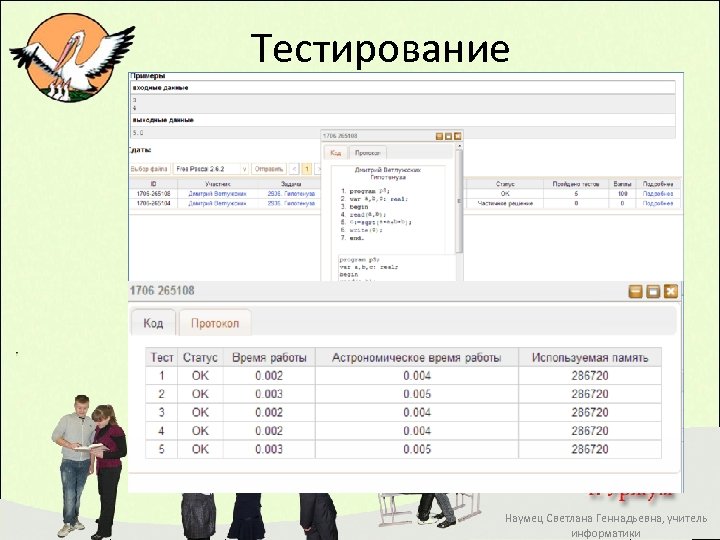Viewport: 720px width, 540px height.
Task: Open Дмитрий Ветлужских link in row 1706-265104
Action: click(x=217, y=203)
